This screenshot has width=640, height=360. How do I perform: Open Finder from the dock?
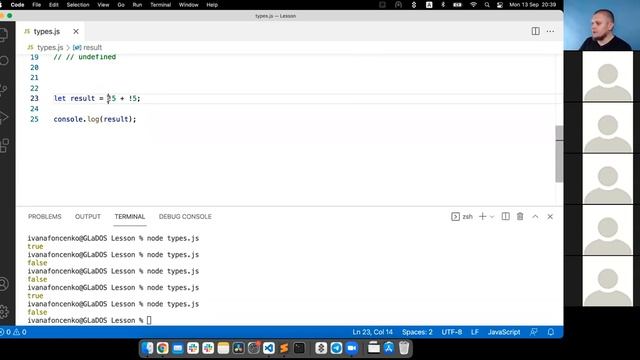coord(147,348)
